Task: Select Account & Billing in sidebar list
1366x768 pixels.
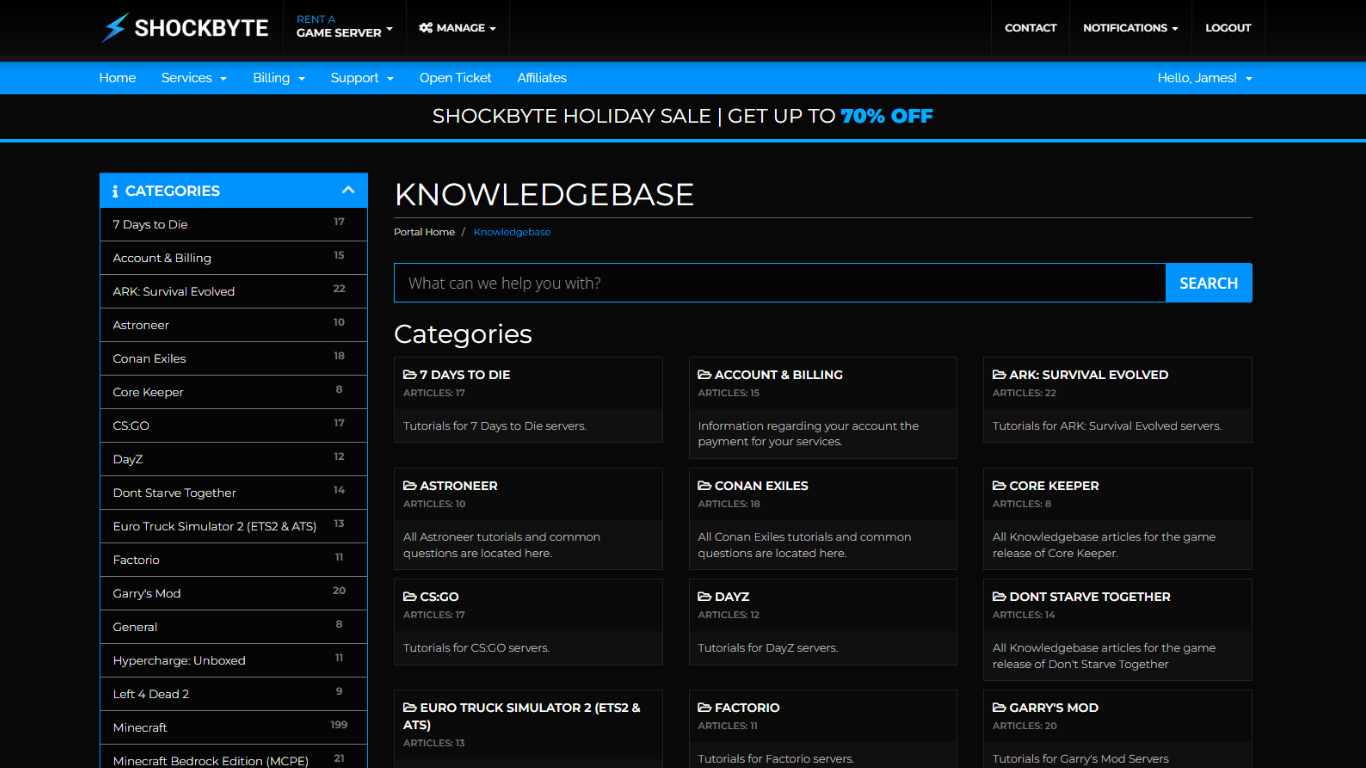Action: pyautogui.click(x=234, y=258)
